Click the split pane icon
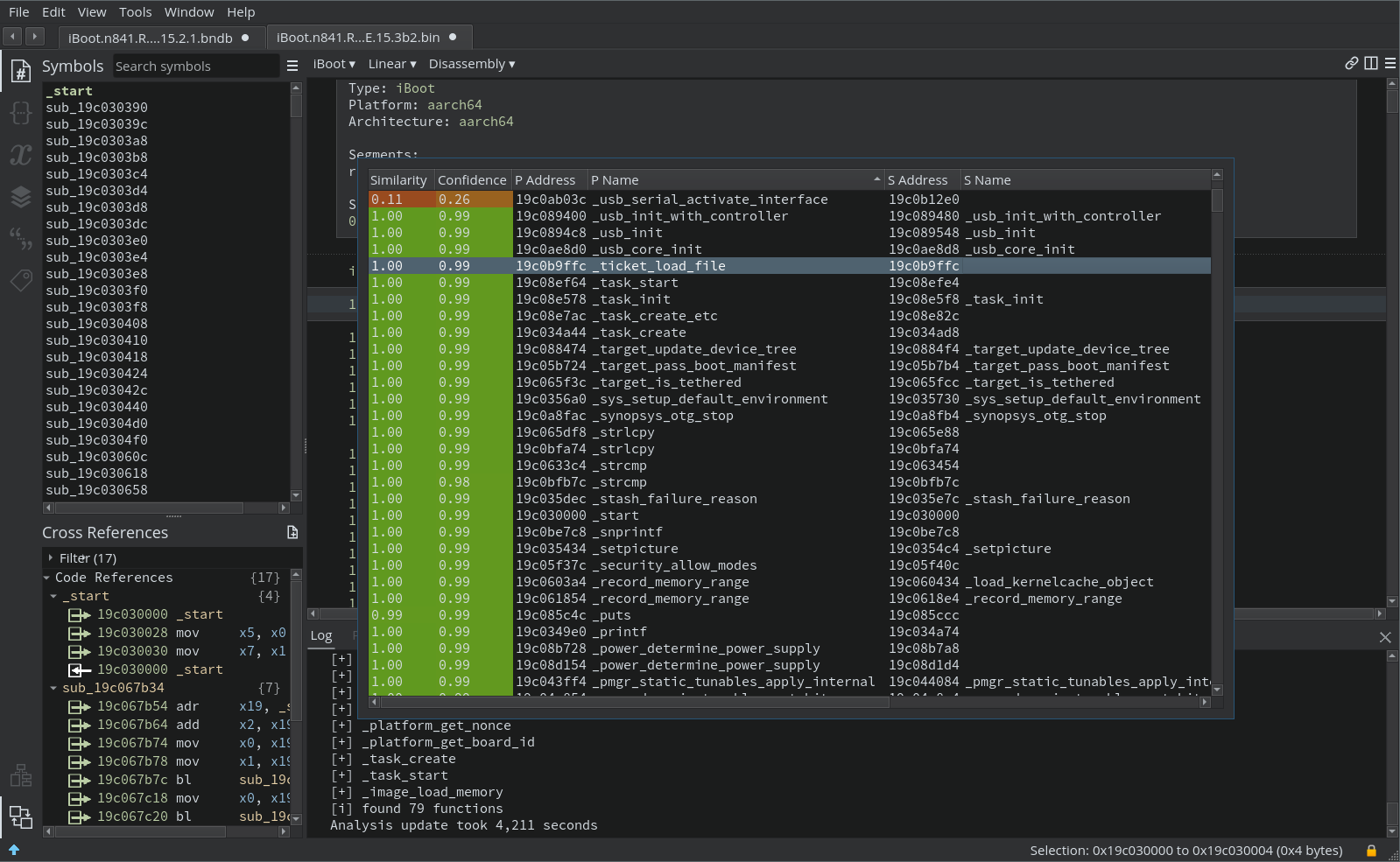Image resolution: width=1400 pixels, height=862 pixels. (x=1371, y=63)
